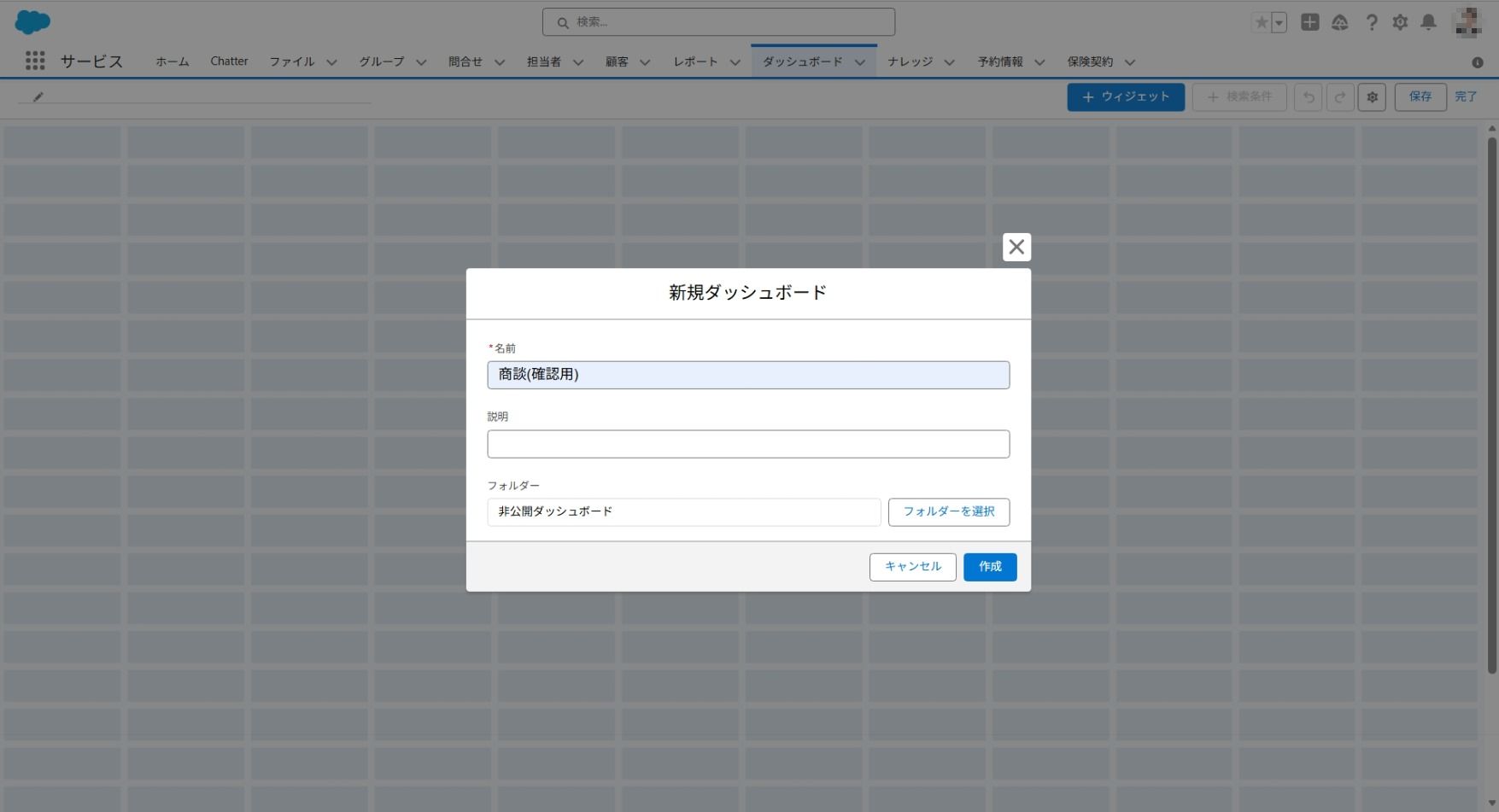This screenshot has width=1499, height=812.
Task: Open the Chatter tab
Action: (x=229, y=61)
